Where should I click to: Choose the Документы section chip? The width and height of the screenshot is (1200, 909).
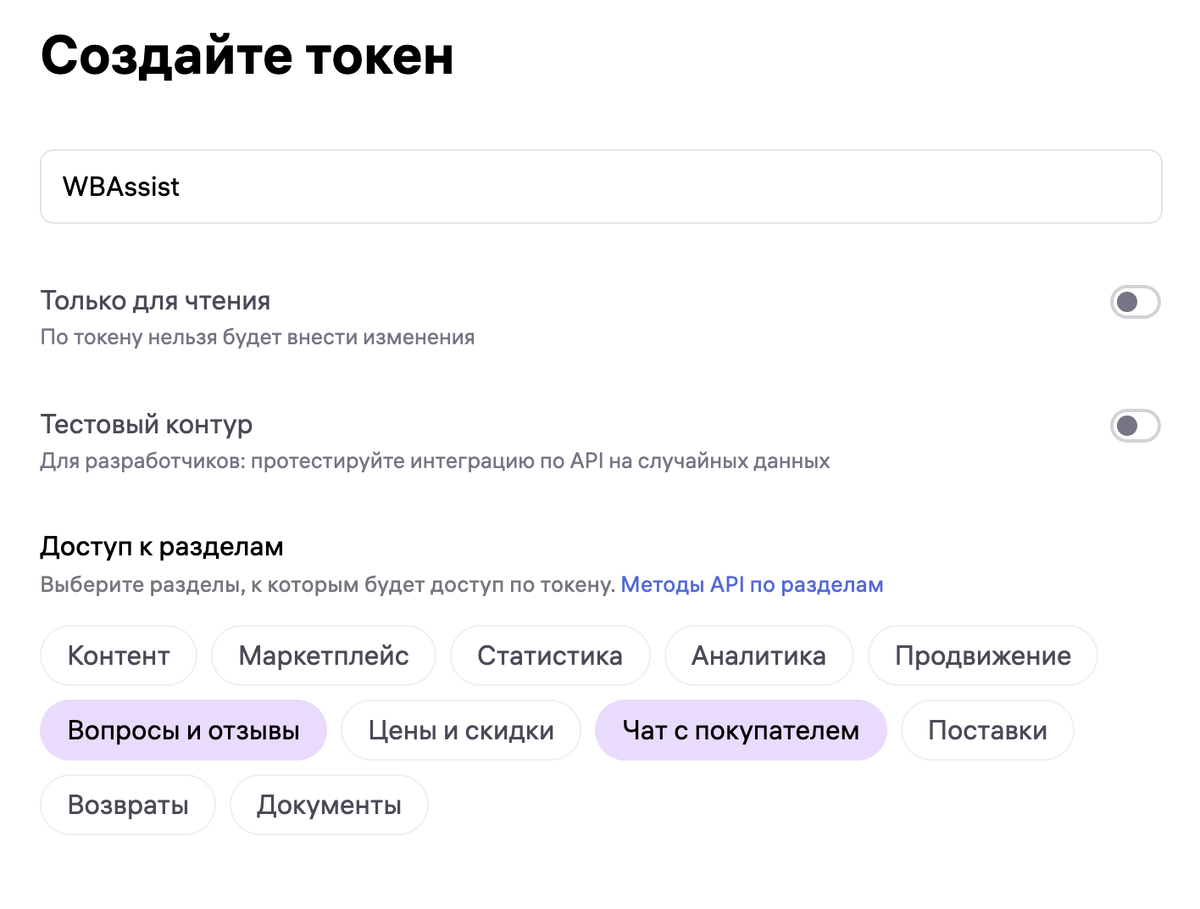(x=329, y=804)
